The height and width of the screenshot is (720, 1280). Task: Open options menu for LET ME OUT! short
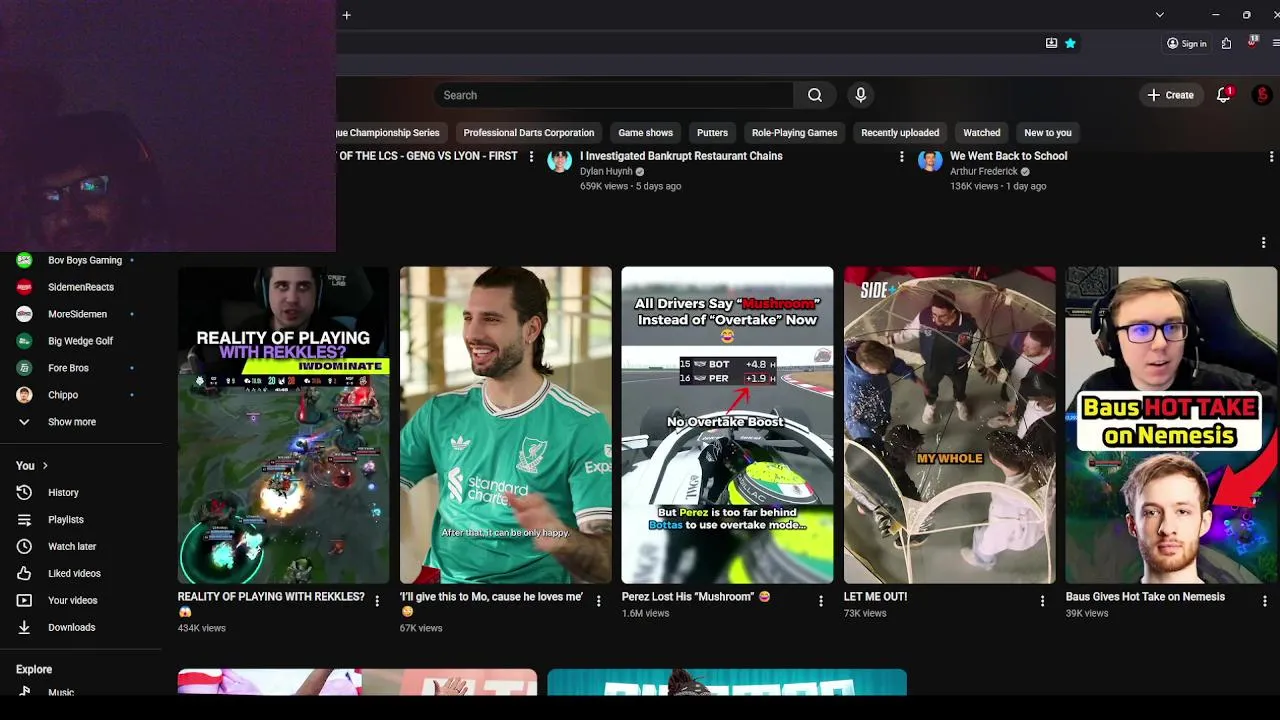[x=1042, y=601]
